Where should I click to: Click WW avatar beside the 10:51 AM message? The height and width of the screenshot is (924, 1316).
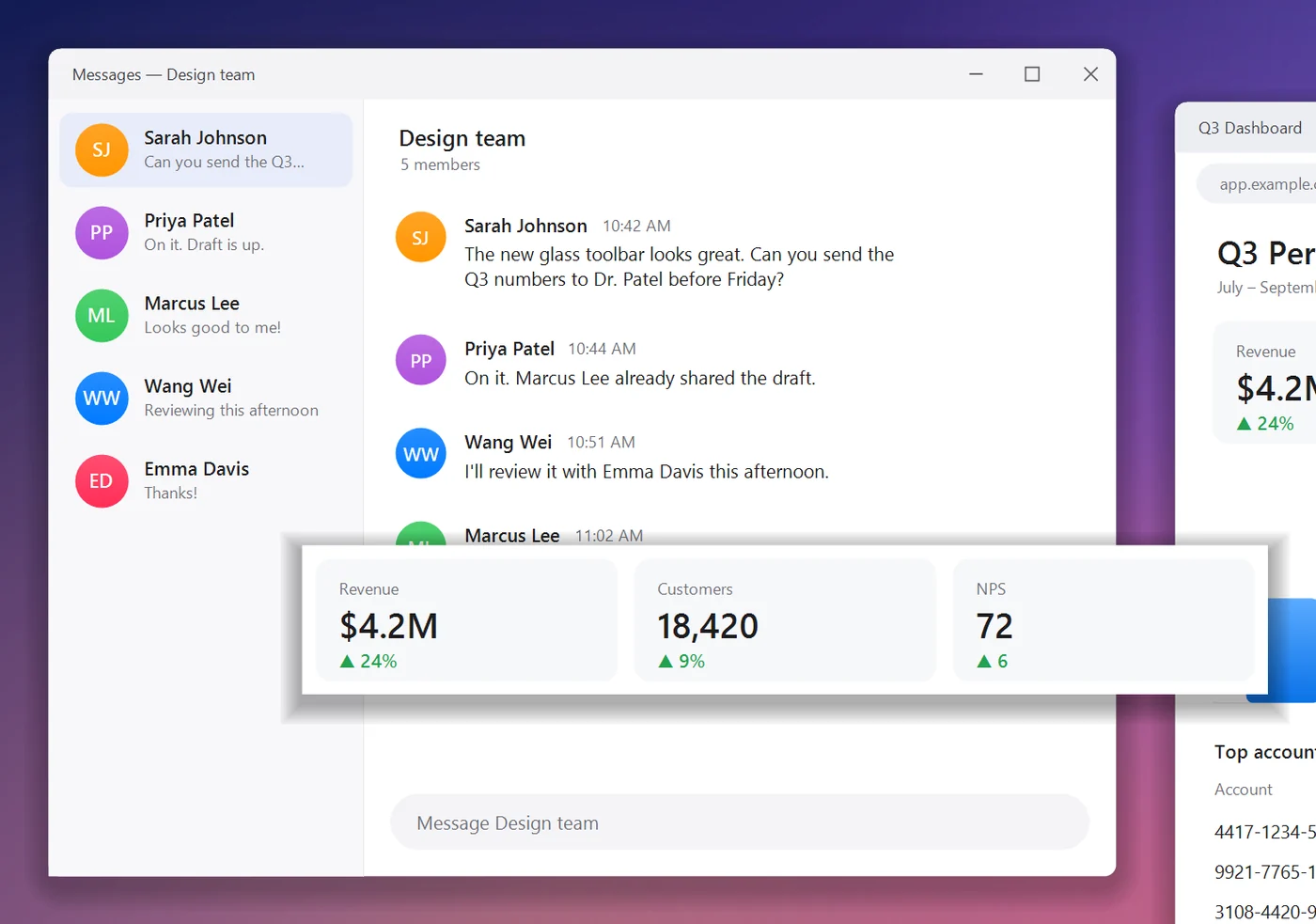coord(420,453)
